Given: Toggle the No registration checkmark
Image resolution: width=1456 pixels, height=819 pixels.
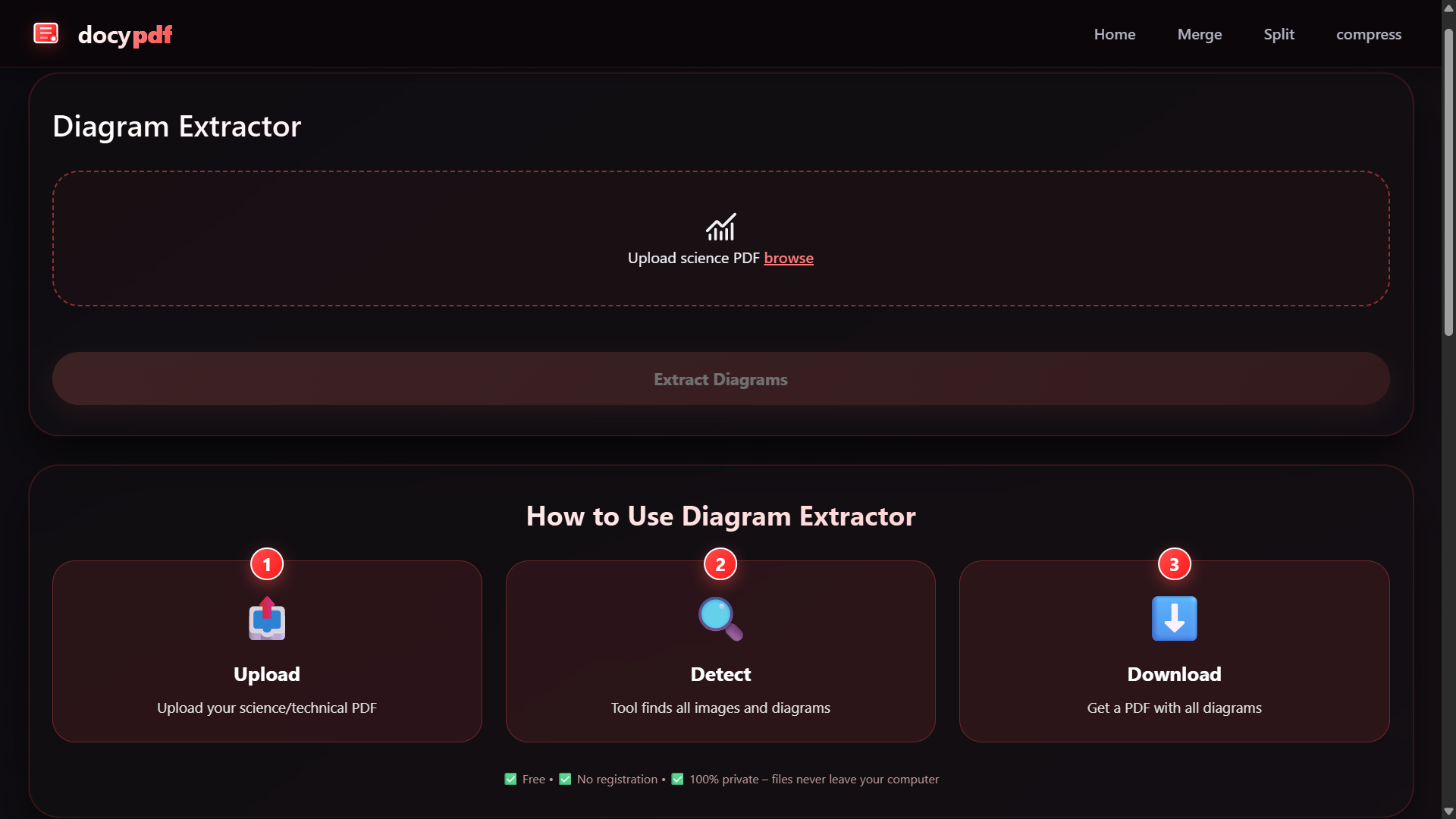Looking at the screenshot, I should coord(565,779).
